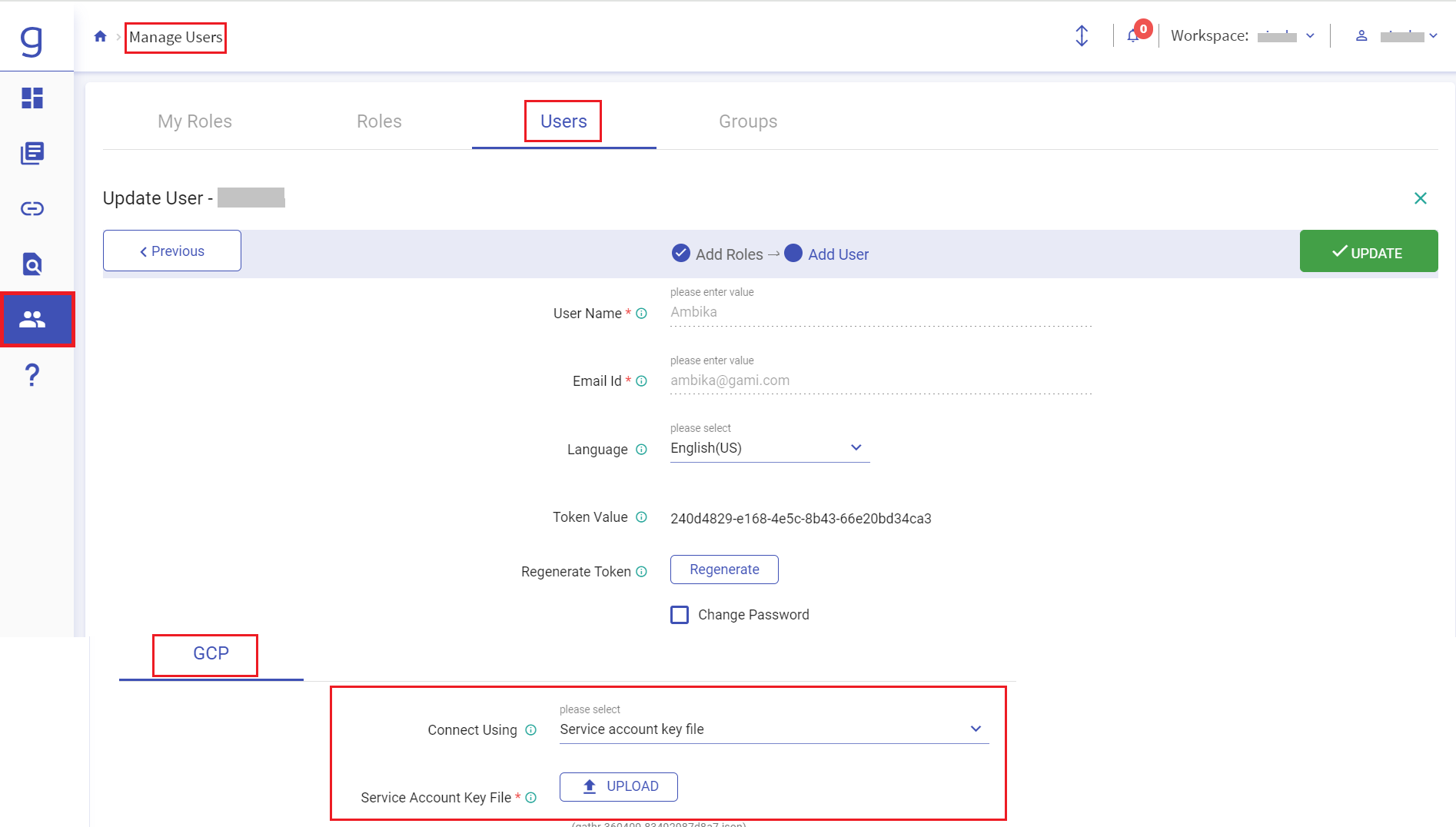This screenshot has width=1456, height=827.
Task: Open the search document sidebar icon
Action: click(32, 264)
